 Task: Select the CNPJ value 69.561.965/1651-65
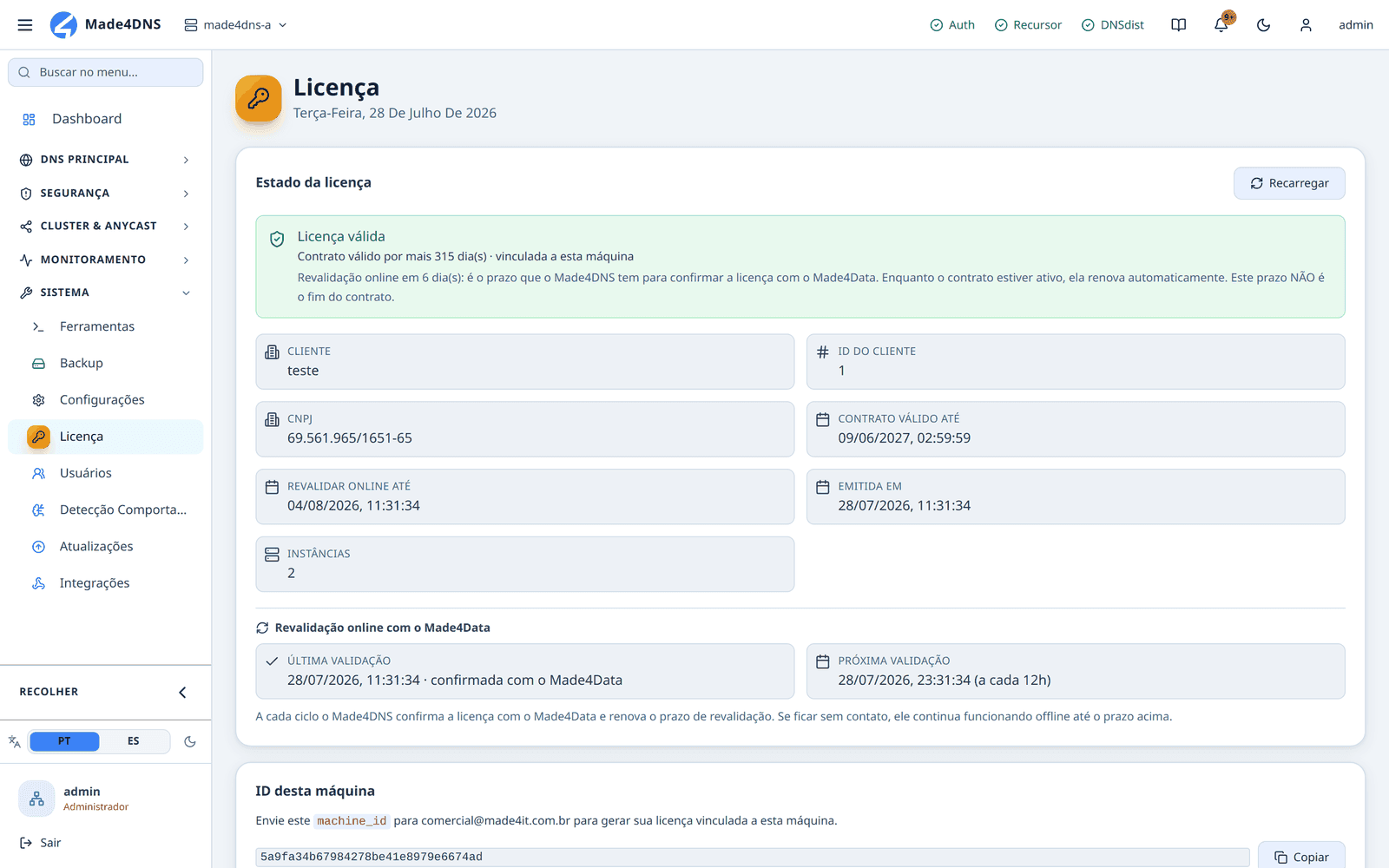350,438
